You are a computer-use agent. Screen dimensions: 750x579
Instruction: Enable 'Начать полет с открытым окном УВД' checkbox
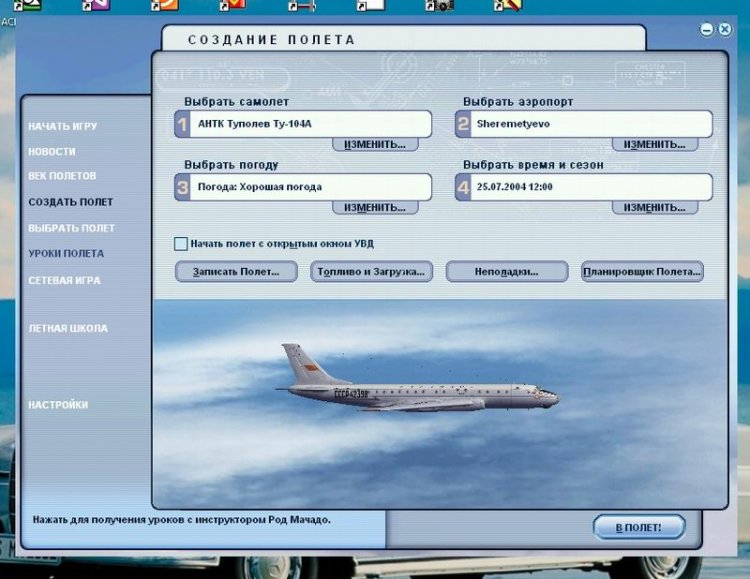click(x=181, y=243)
